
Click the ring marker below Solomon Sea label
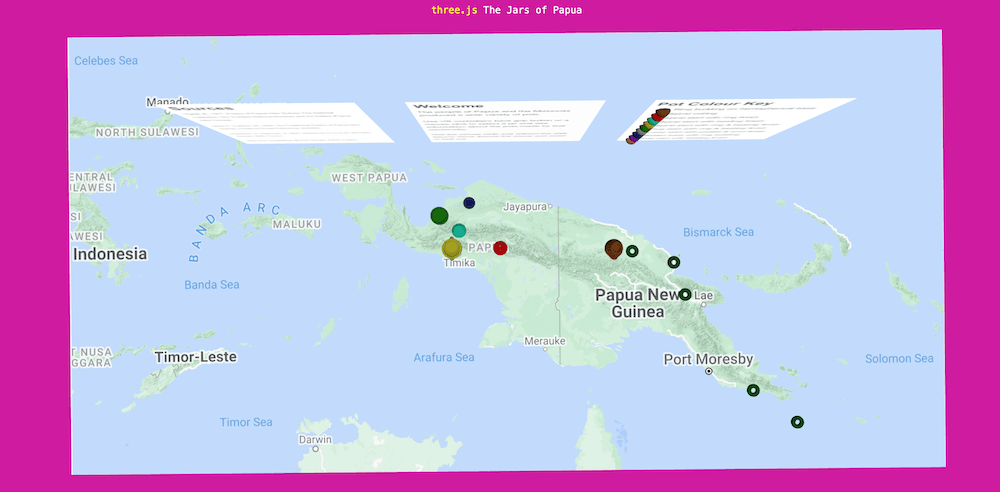click(x=797, y=422)
